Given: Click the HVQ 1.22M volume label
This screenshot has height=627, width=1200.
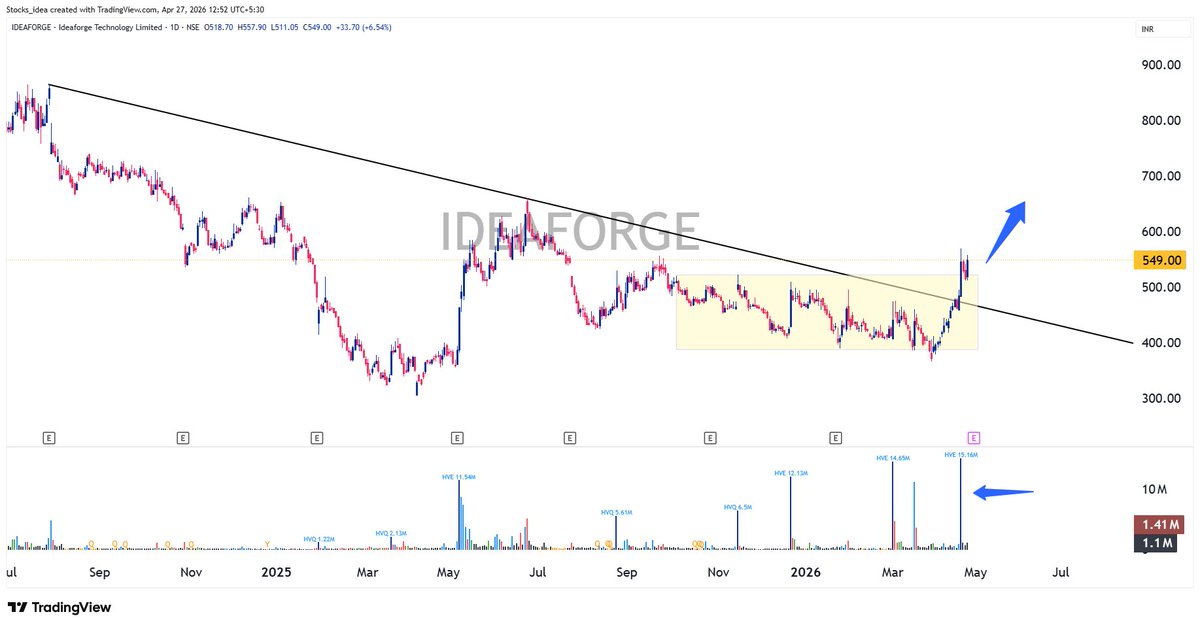Looking at the screenshot, I should click(x=319, y=539).
